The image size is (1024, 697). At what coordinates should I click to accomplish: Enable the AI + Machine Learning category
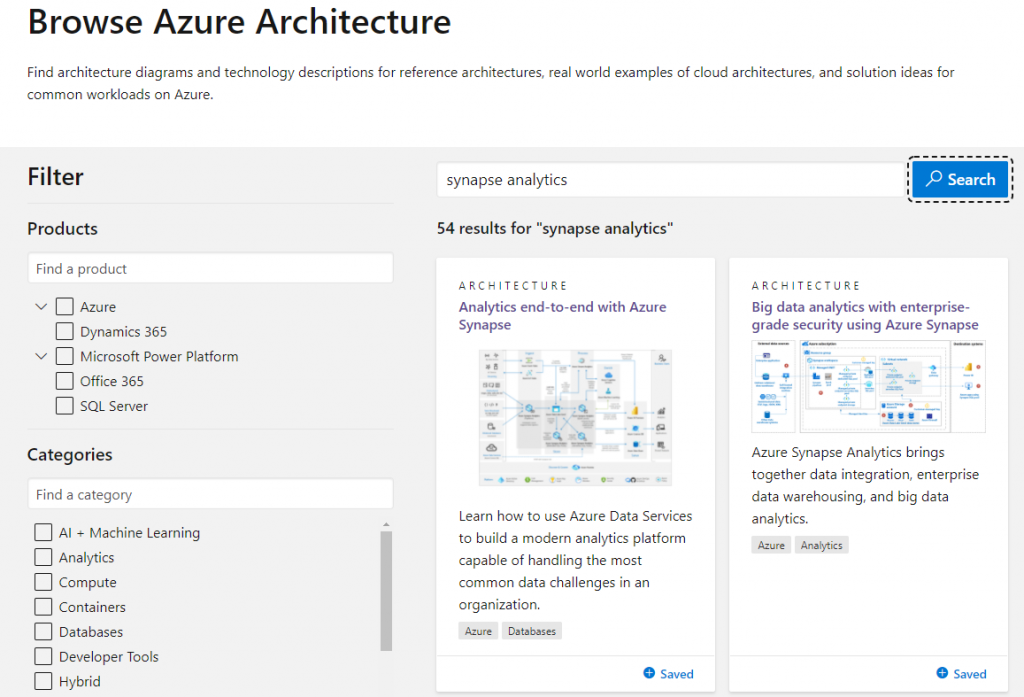(x=43, y=532)
